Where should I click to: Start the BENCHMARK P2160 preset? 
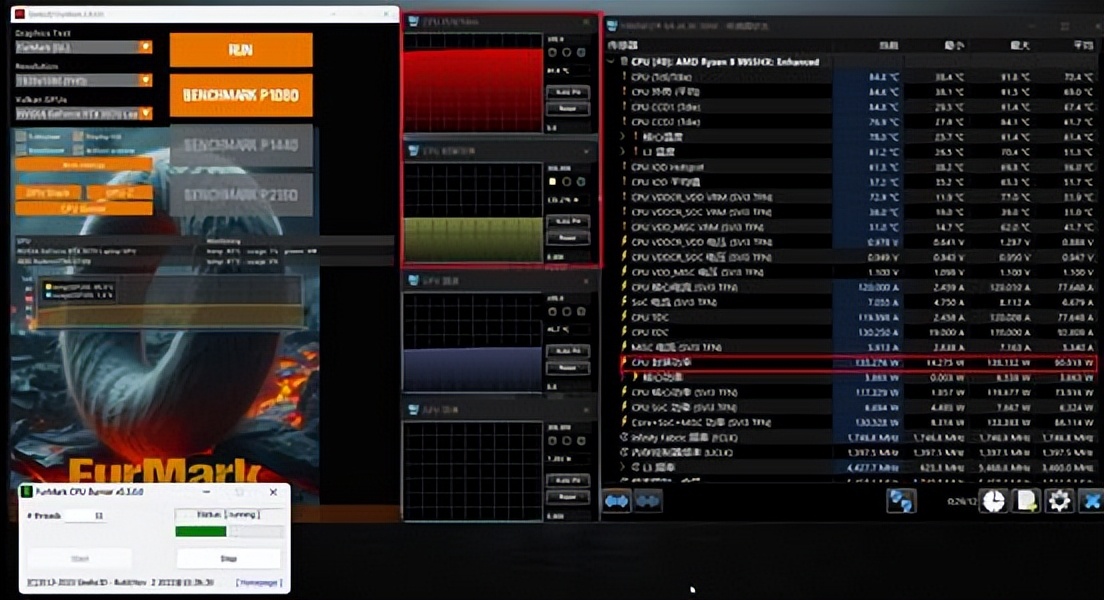point(241,195)
